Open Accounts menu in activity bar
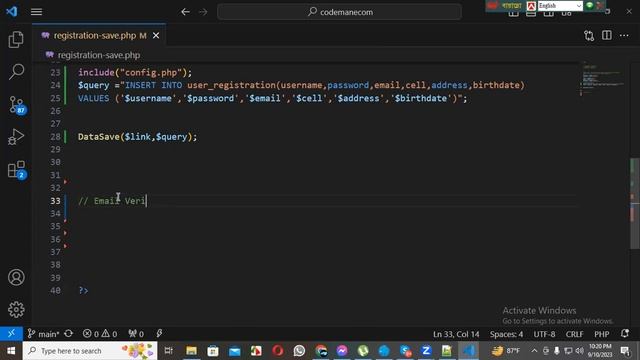This screenshot has width=640, height=360. coord(16,278)
